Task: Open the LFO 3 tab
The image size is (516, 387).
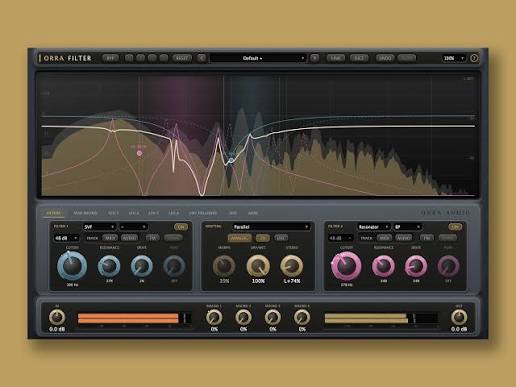Action: click(154, 213)
